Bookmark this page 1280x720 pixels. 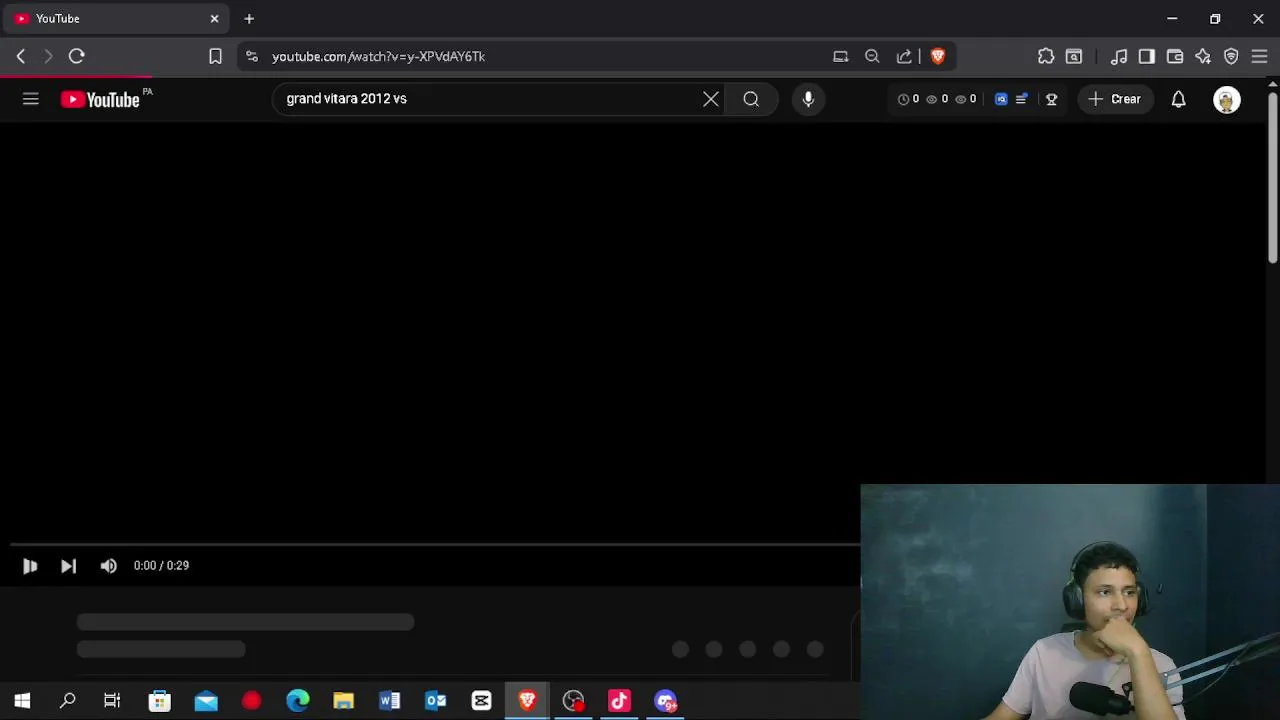pyautogui.click(x=215, y=57)
